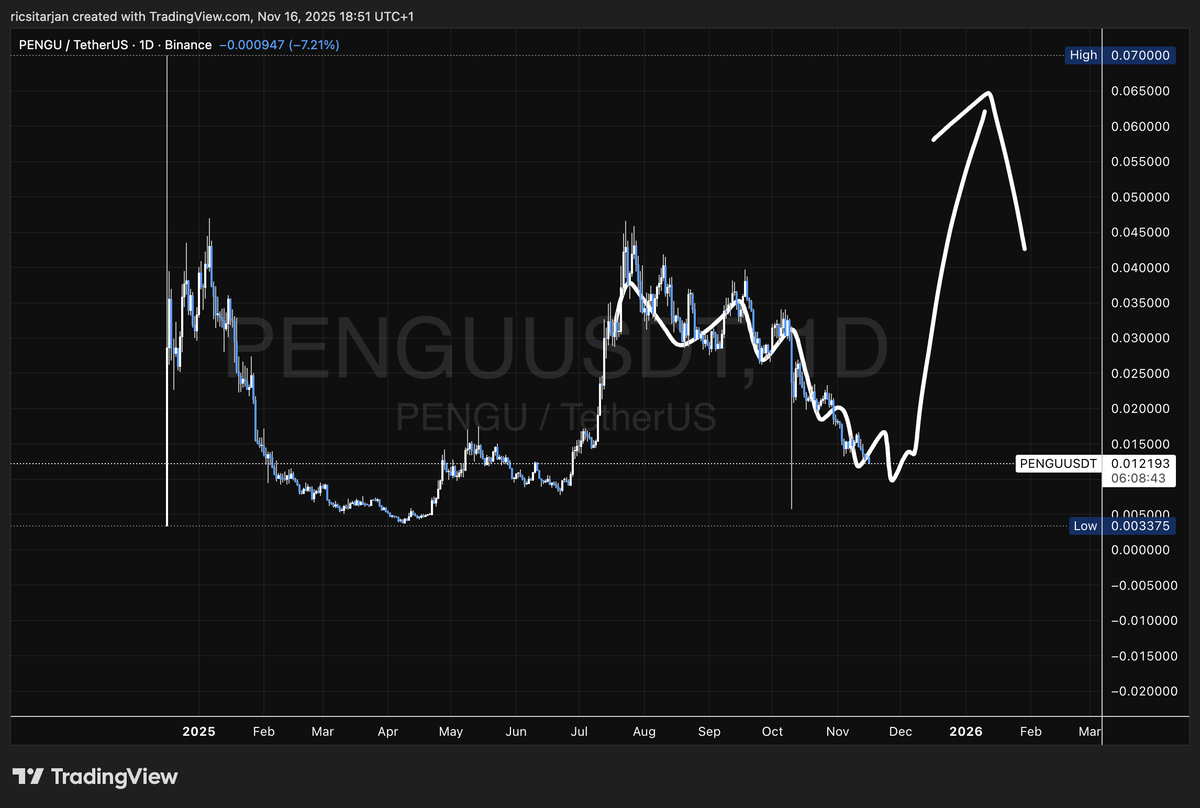Click the 0.065000 price axis label
This screenshot has width=1200, height=808.
tap(1141, 91)
